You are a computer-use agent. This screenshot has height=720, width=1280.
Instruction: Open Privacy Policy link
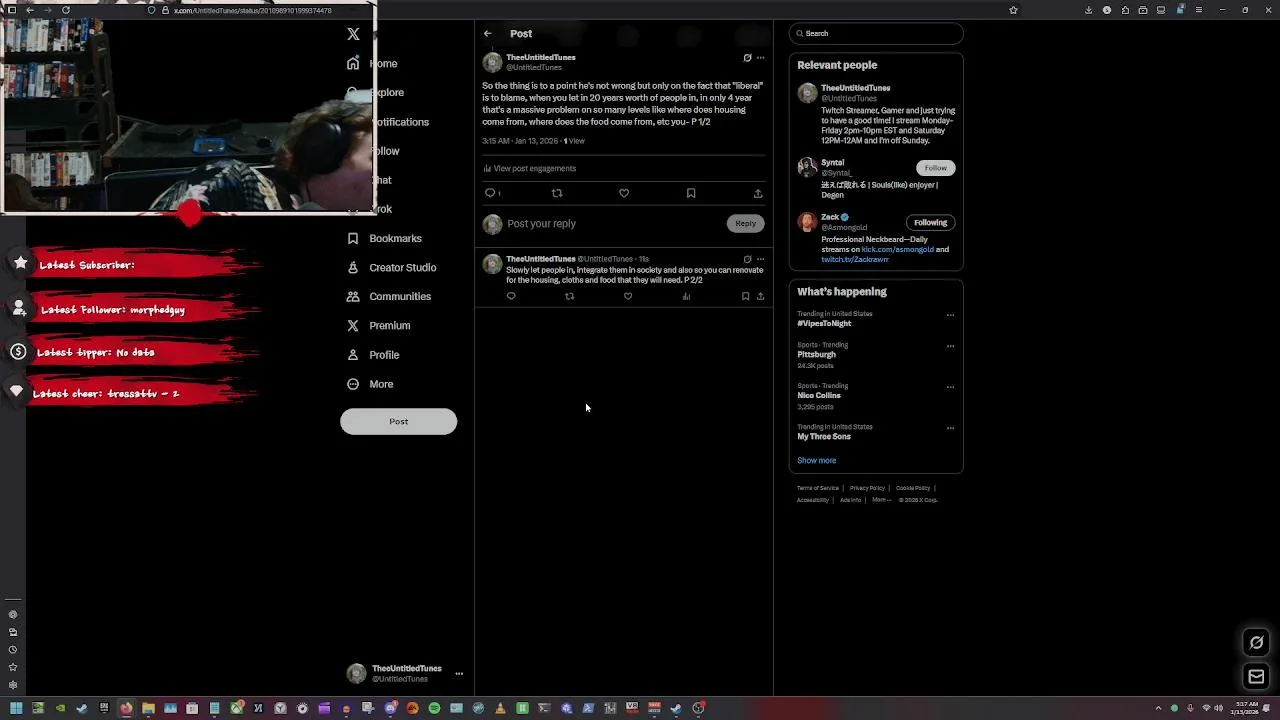point(867,488)
